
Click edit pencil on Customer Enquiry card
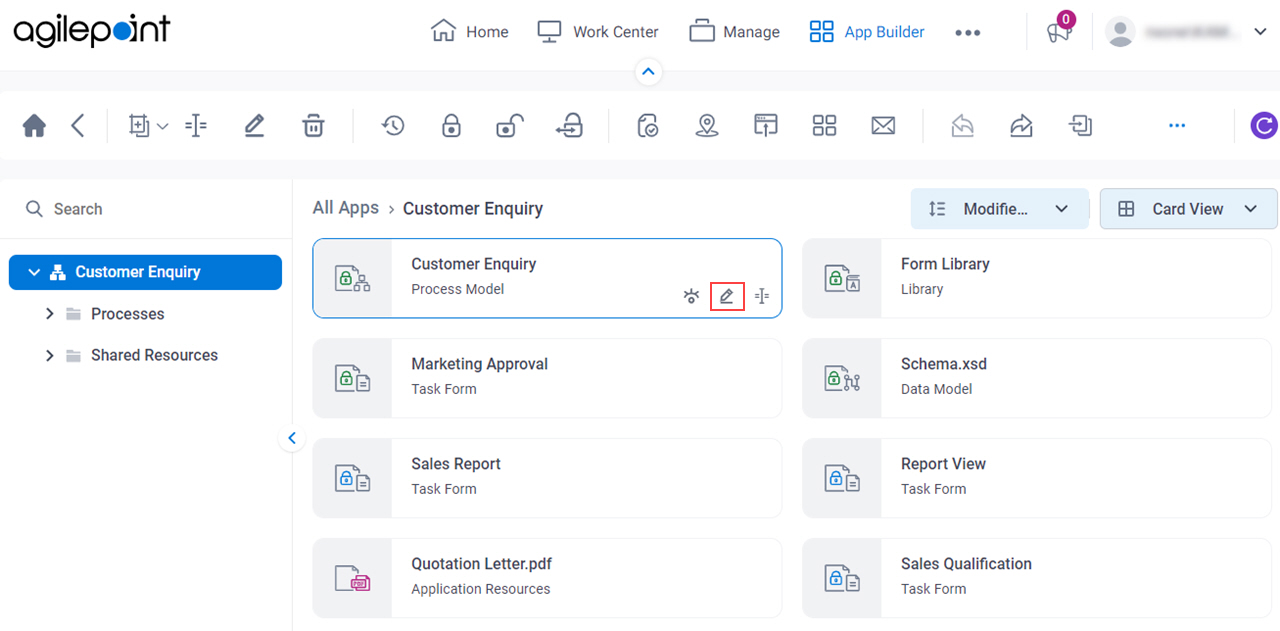point(727,296)
